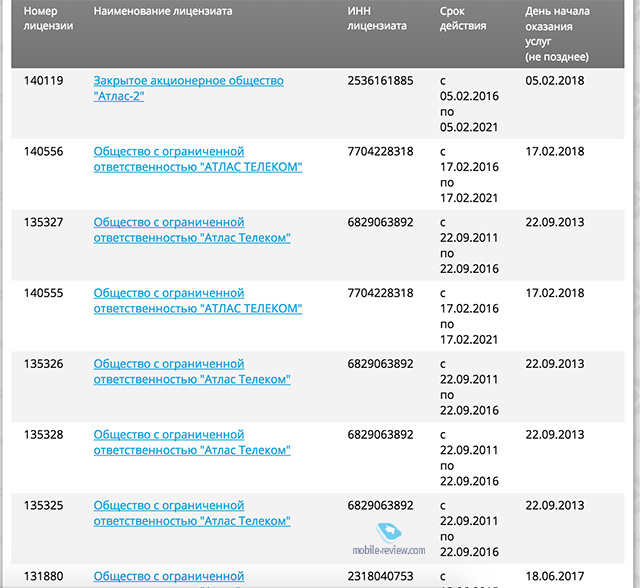
Task: Click start date 17.02.2018 in license 140555 row
Action: point(555,293)
